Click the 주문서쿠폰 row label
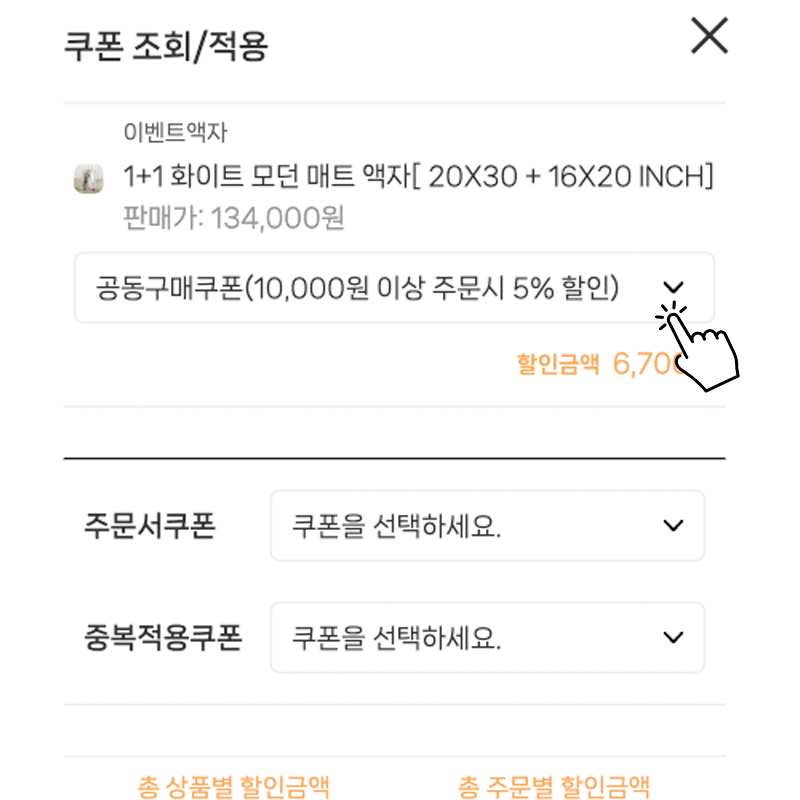This screenshot has width=800, height=800. click(149, 526)
